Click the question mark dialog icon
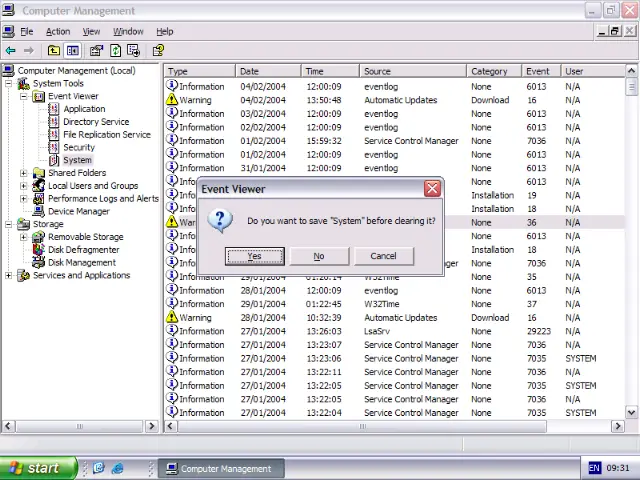 (220, 221)
